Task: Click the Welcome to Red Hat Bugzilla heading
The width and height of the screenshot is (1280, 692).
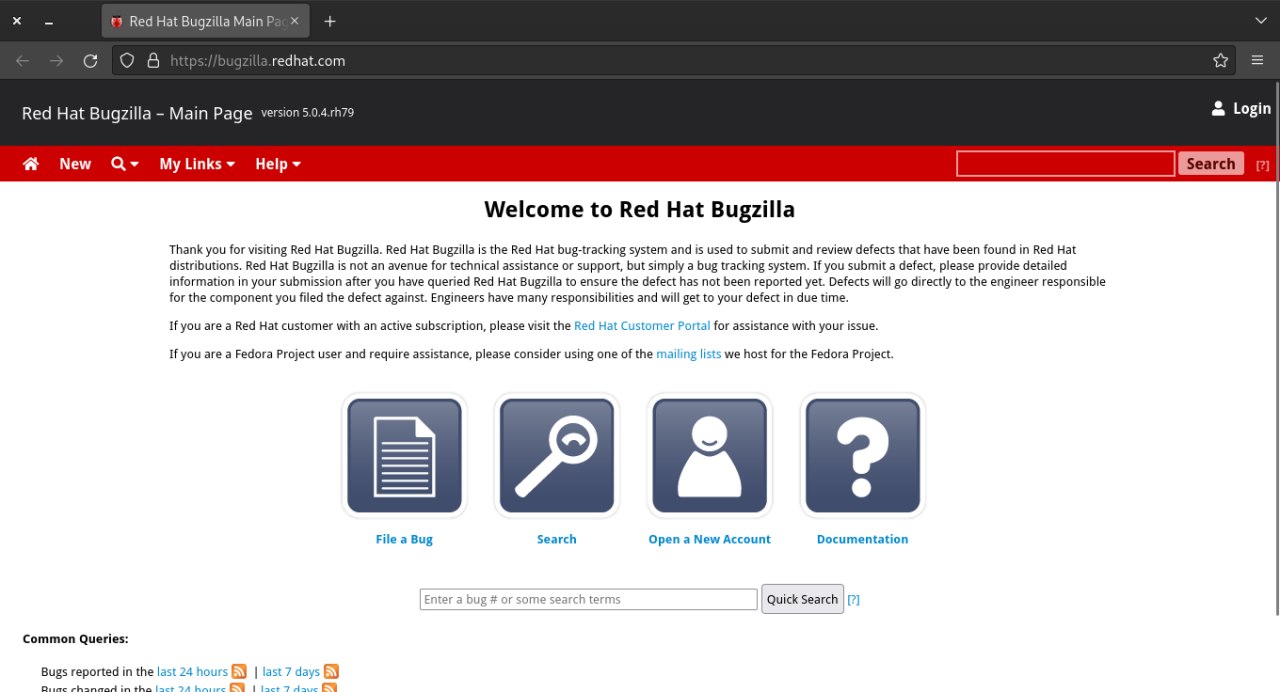Action: (639, 209)
